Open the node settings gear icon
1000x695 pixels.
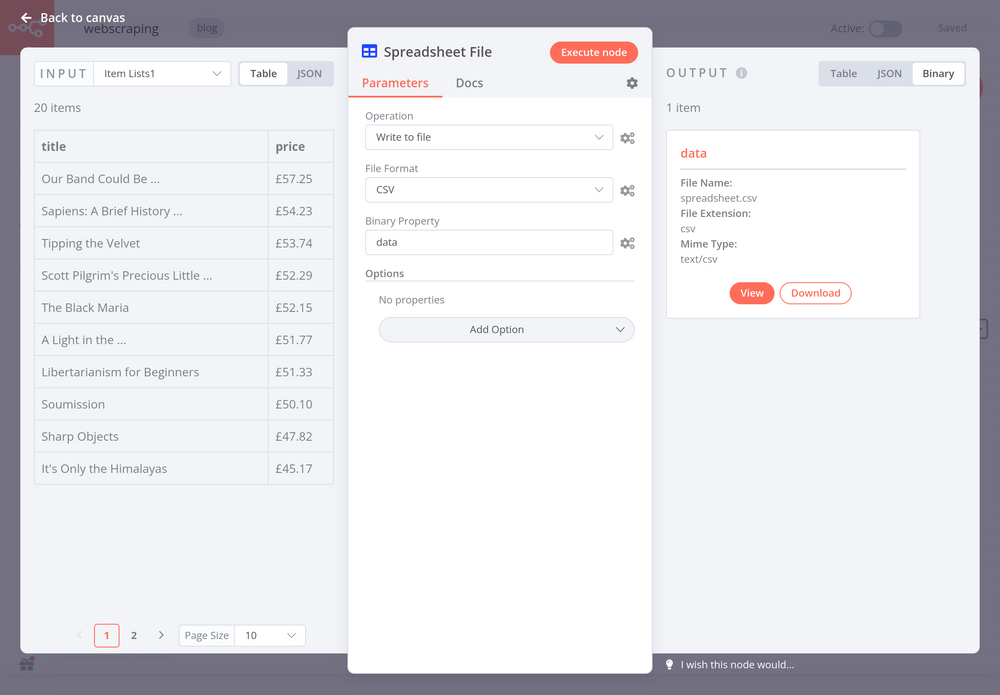point(632,83)
